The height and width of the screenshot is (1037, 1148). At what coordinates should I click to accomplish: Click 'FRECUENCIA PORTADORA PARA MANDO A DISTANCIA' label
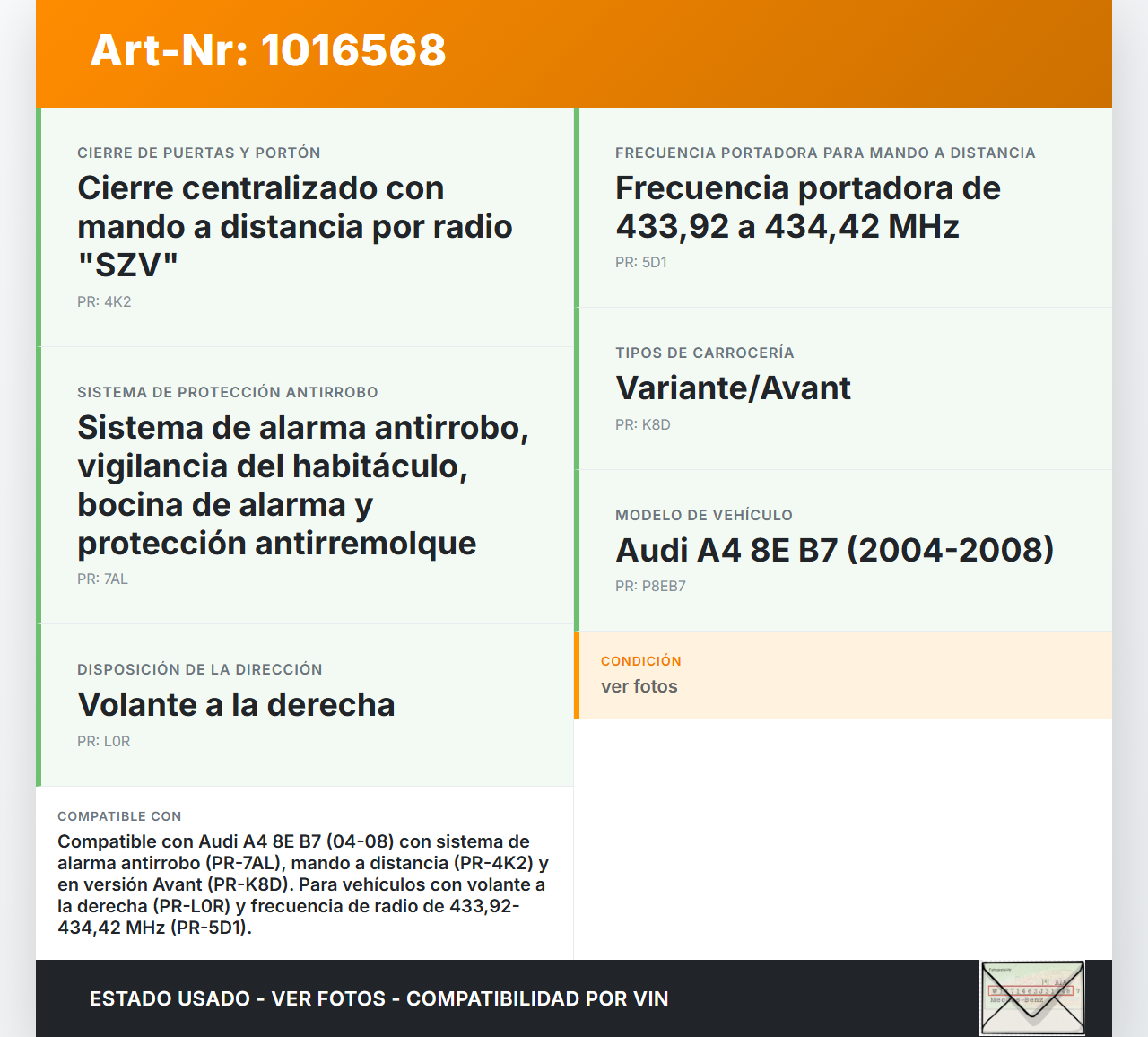825,152
